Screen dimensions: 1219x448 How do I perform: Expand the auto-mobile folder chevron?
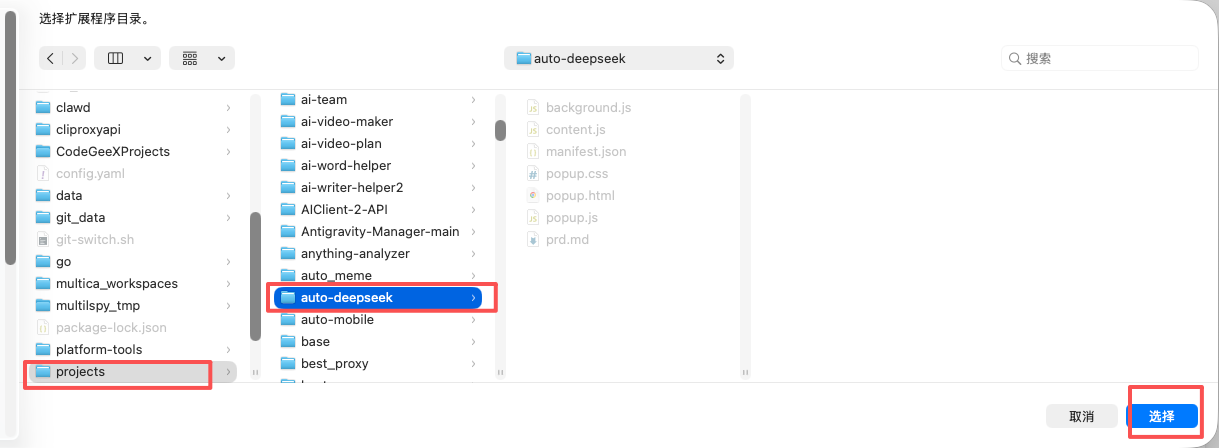(x=473, y=320)
